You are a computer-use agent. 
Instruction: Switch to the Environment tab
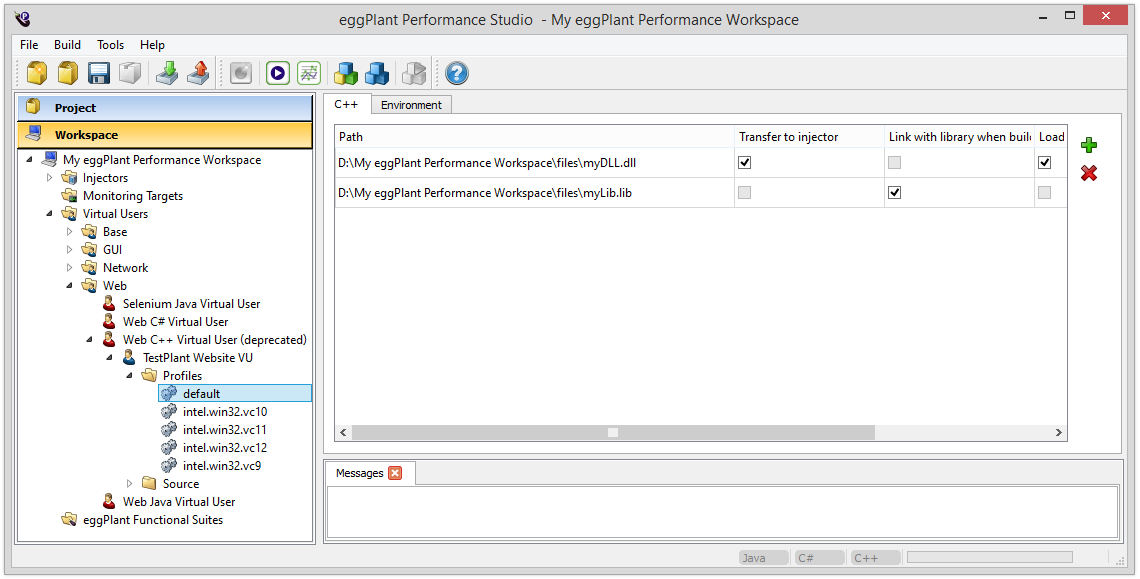[411, 105]
